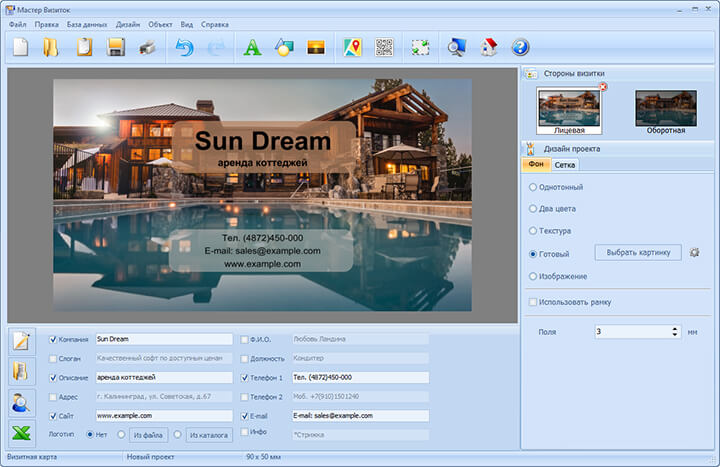Click the map marker toolbar icon

352,46
